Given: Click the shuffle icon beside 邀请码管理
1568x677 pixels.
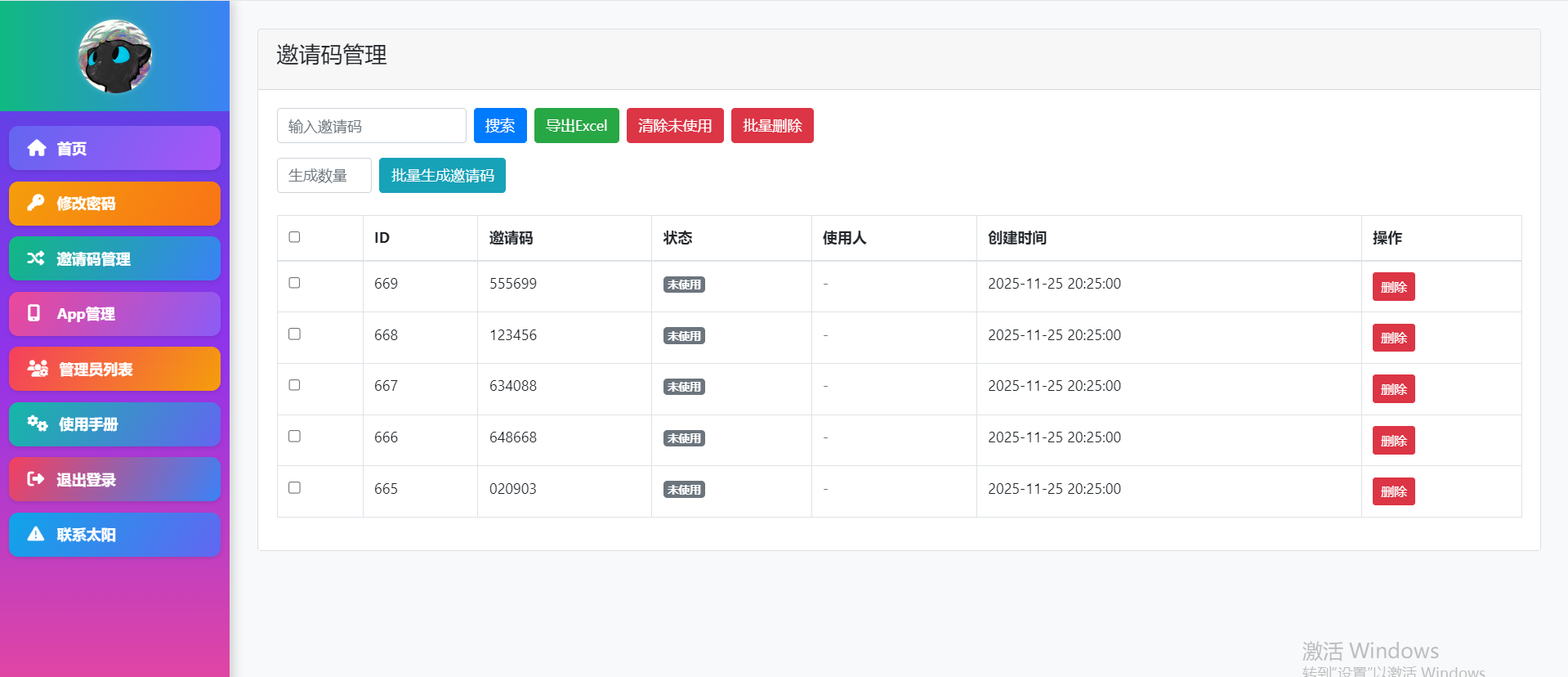Looking at the screenshot, I should 36,258.
